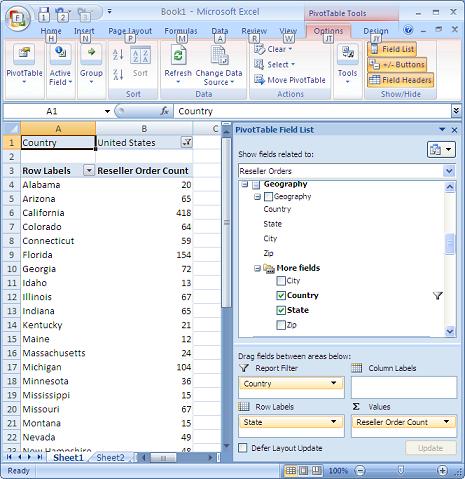Switch to the Insert tab

click(x=84, y=31)
